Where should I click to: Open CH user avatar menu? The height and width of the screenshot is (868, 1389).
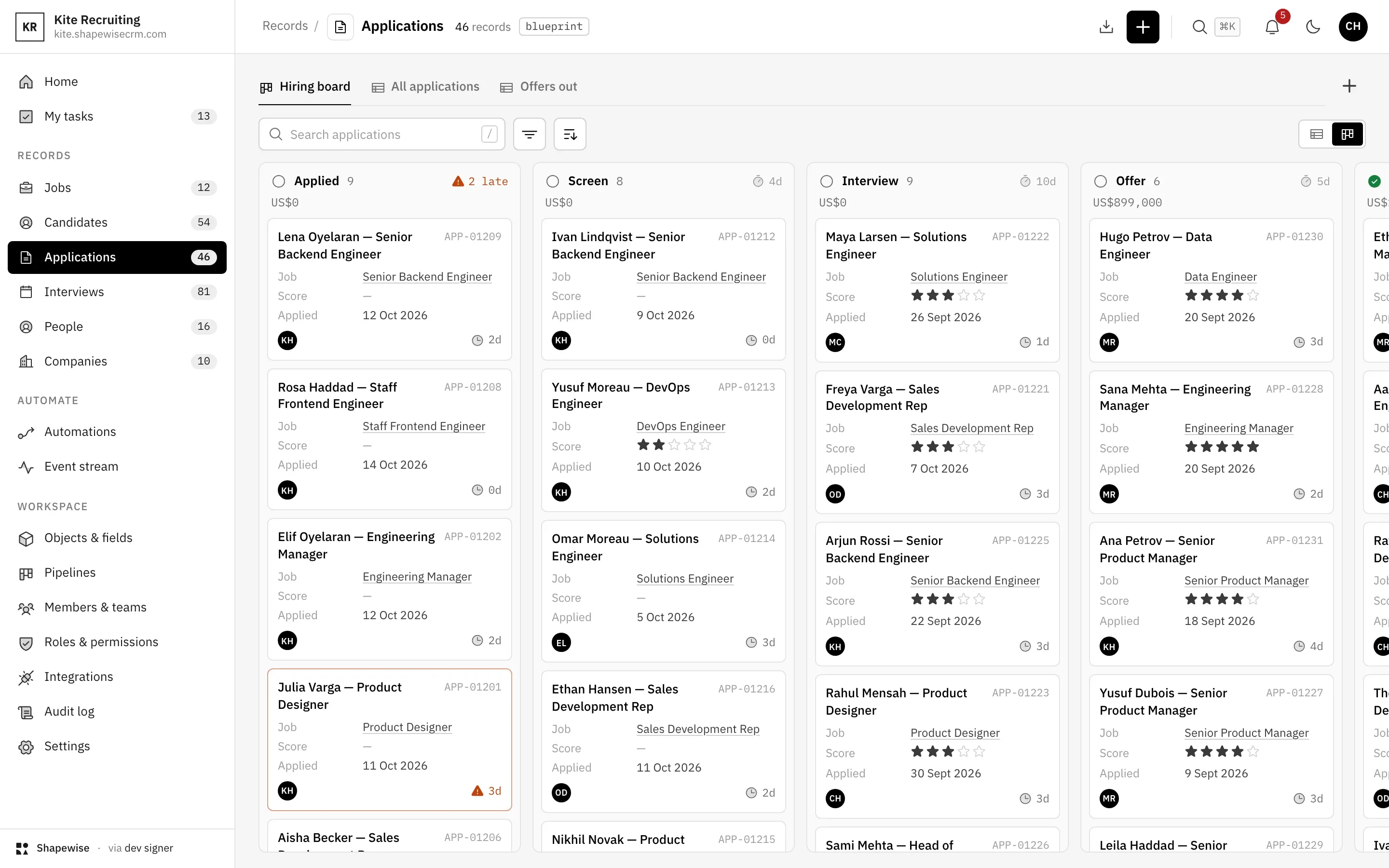click(1353, 27)
